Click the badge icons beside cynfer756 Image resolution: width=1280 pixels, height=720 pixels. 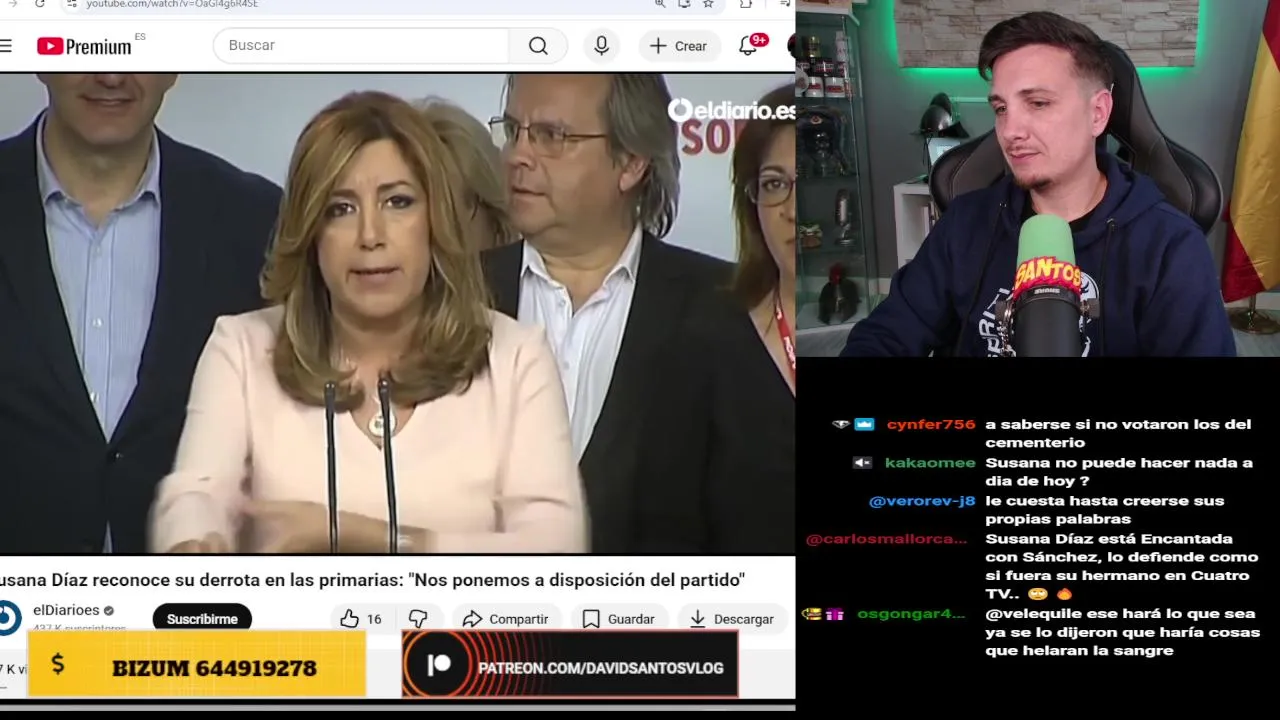coord(853,424)
